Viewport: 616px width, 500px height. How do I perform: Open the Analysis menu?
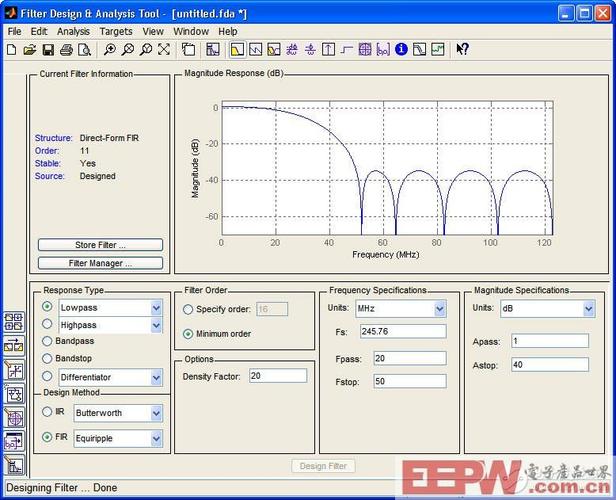tap(73, 31)
